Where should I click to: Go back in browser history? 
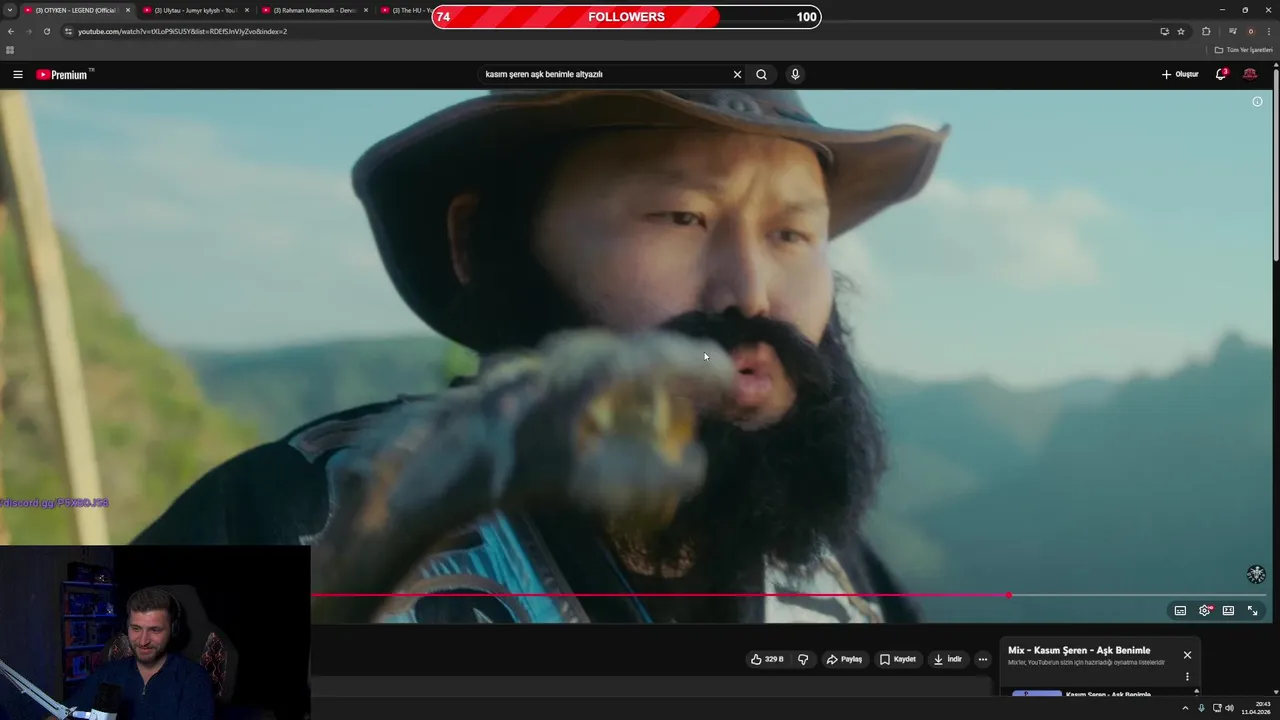point(11,31)
